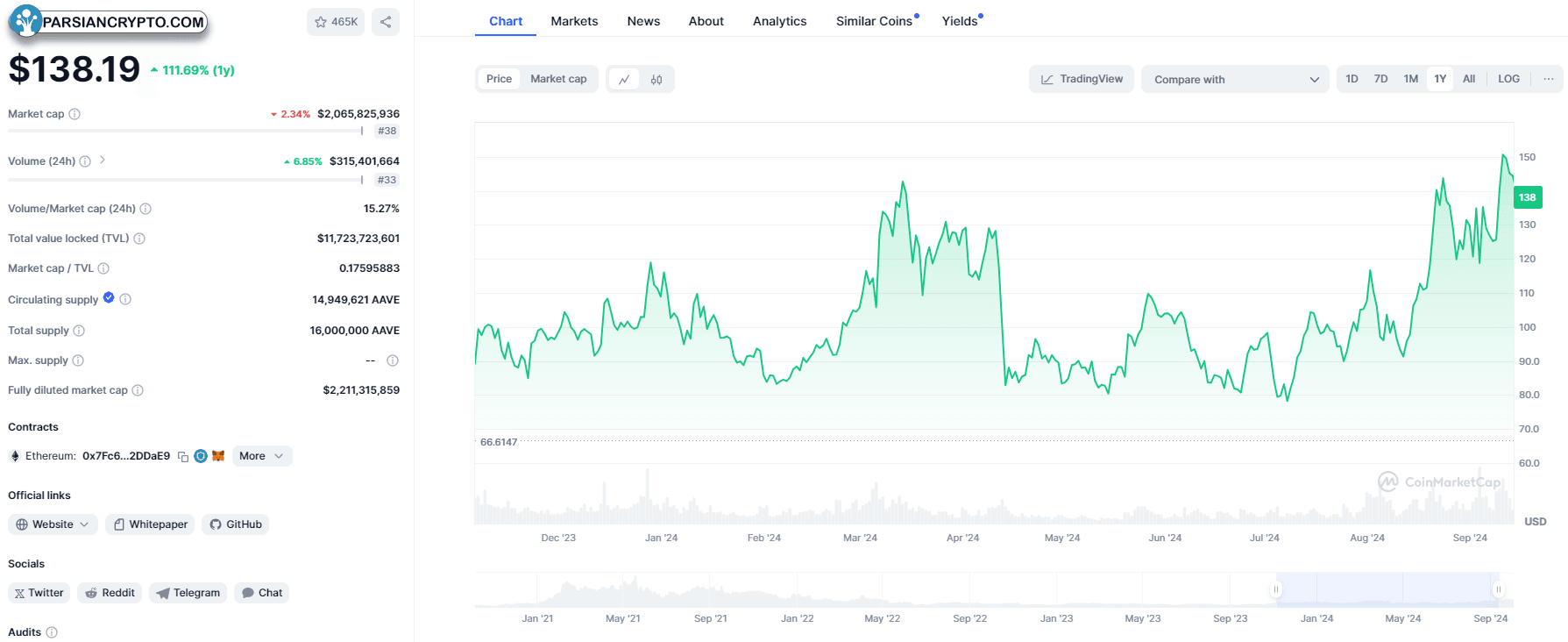Viewport: 1568px width, 642px height.
Task: Click info icon beside Volume/Market cap (24h)
Action: pyautogui.click(x=145, y=209)
